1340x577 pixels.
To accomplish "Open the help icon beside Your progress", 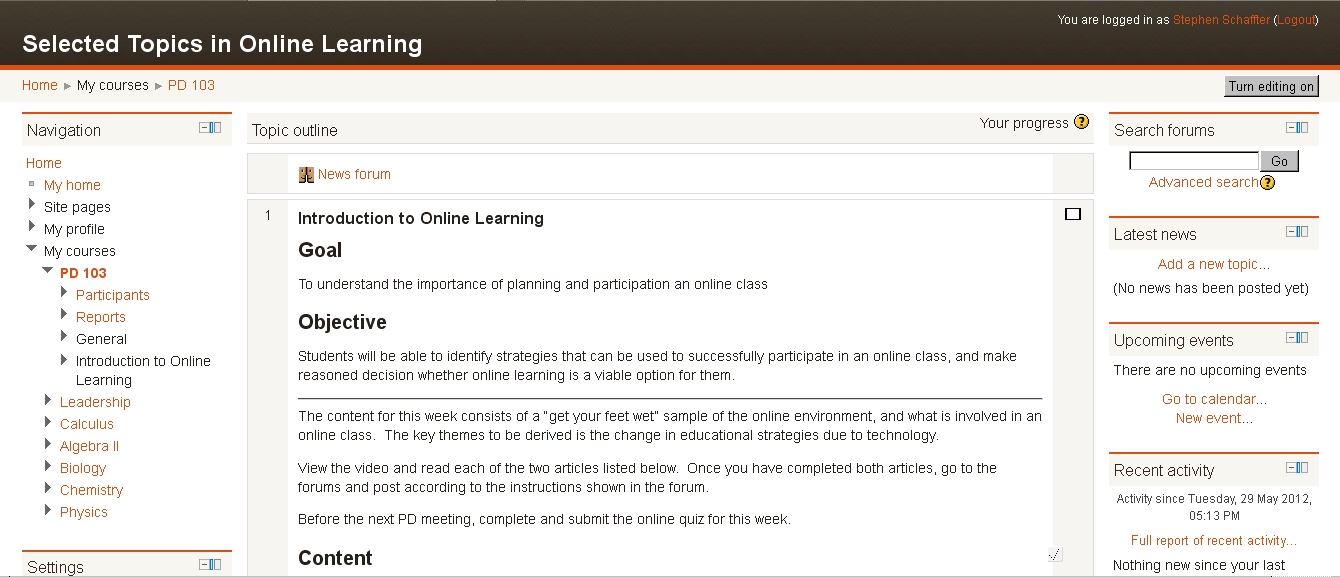I will pyautogui.click(x=1081, y=123).
